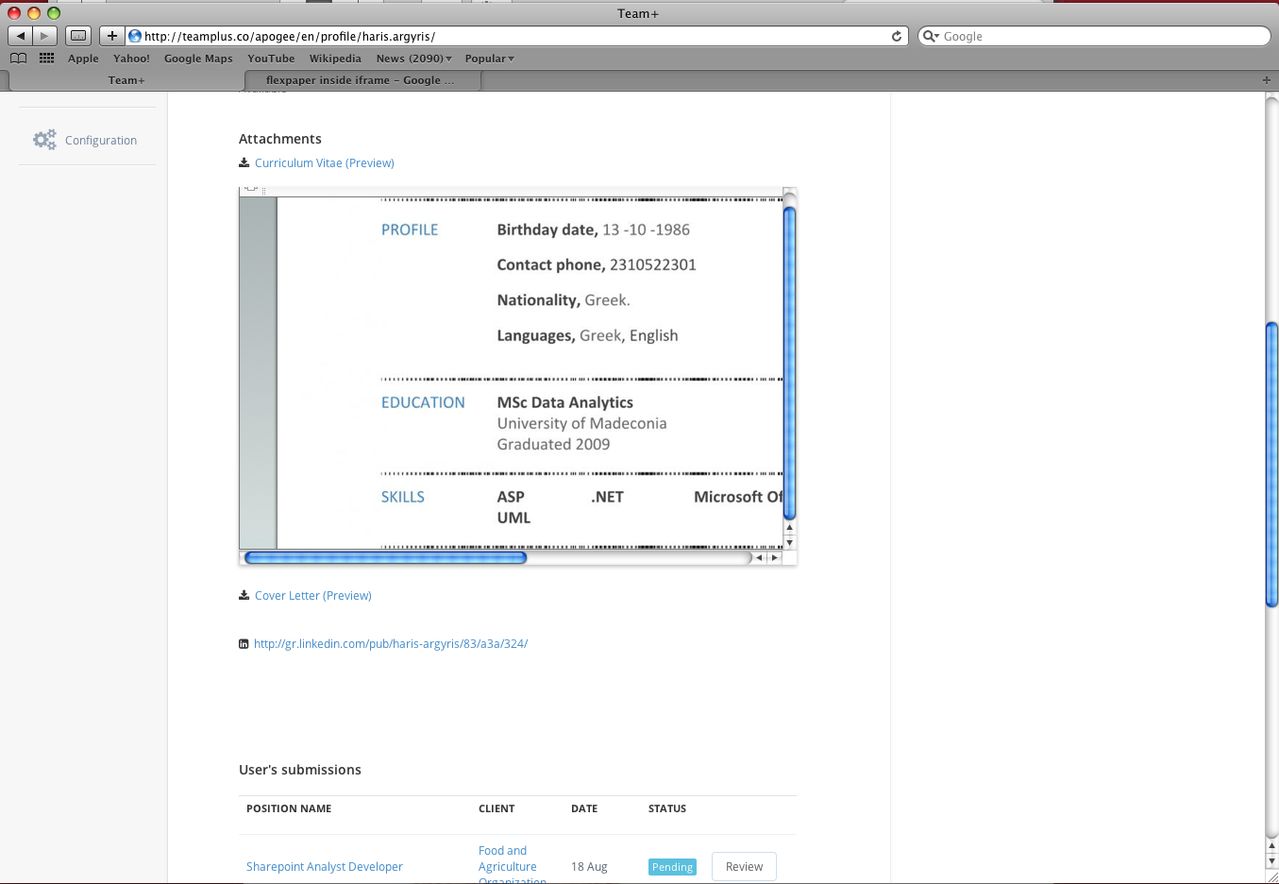Click the LinkedIn icon next to the profile URL

243,643
